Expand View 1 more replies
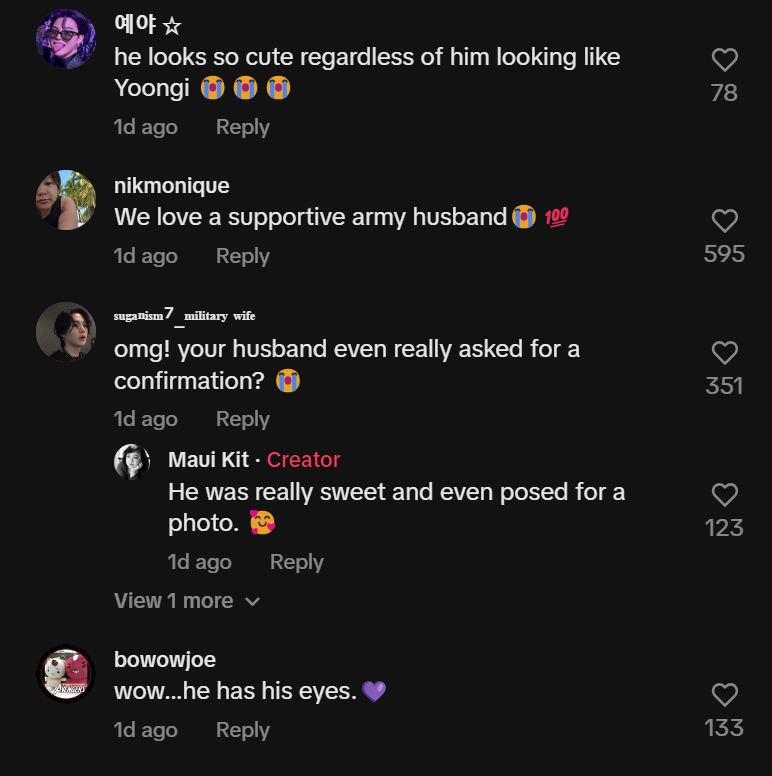Screen dimensions: 772x776 click(173, 601)
